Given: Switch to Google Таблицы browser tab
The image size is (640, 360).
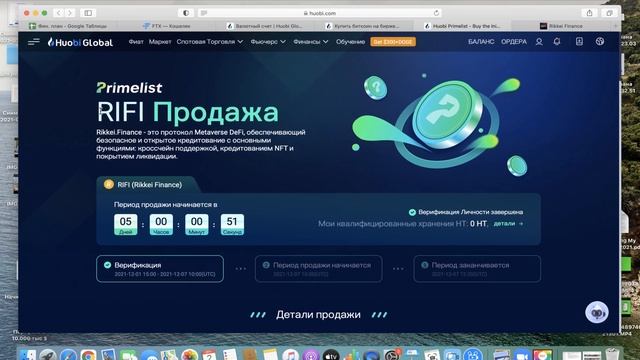Looking at the screenshot, I should point(68,26).
